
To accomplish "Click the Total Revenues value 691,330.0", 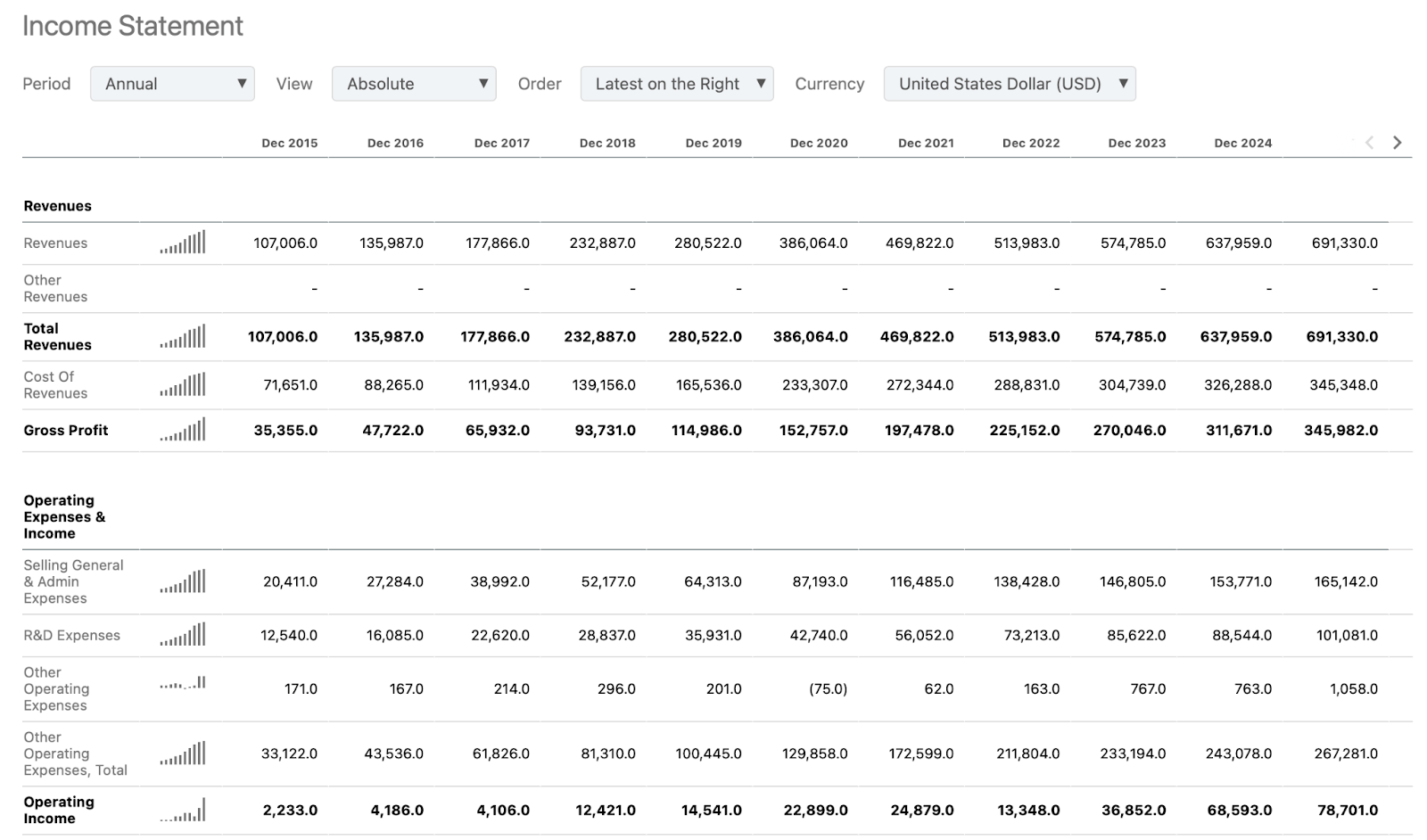I will pos(1342,336).
